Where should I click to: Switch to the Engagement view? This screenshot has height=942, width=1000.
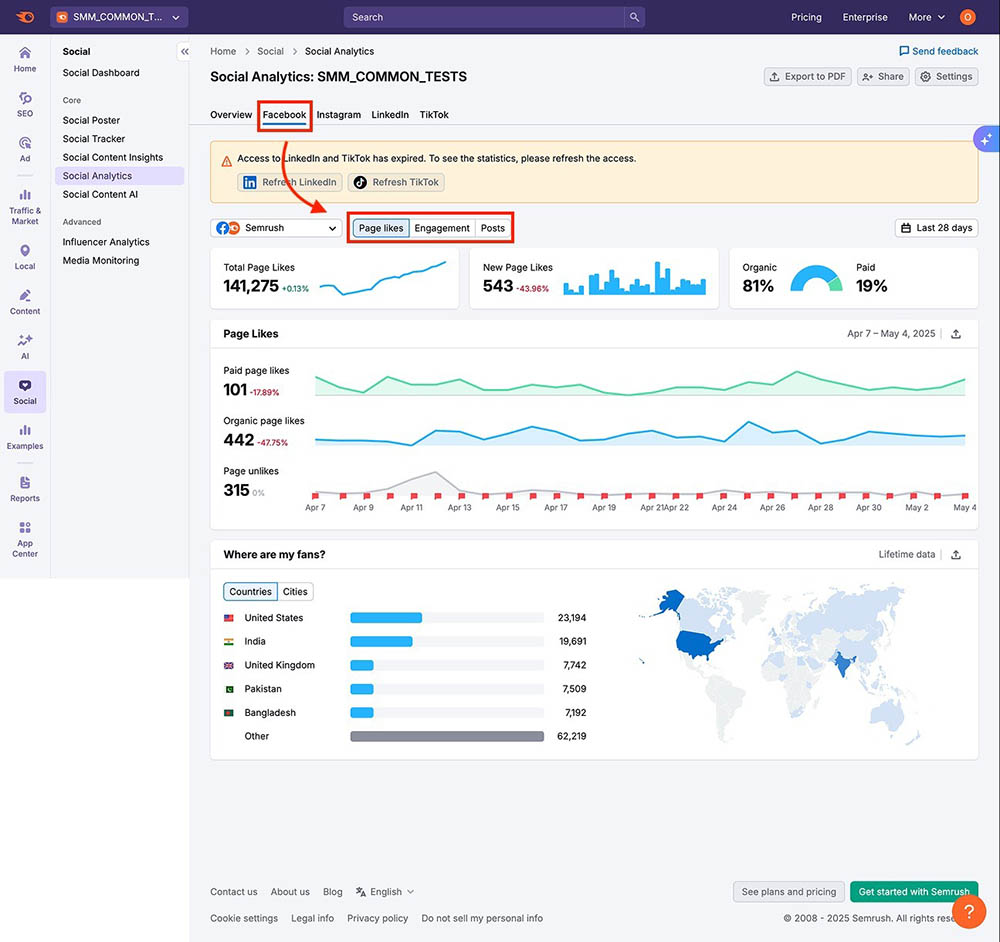click(442, 228)
